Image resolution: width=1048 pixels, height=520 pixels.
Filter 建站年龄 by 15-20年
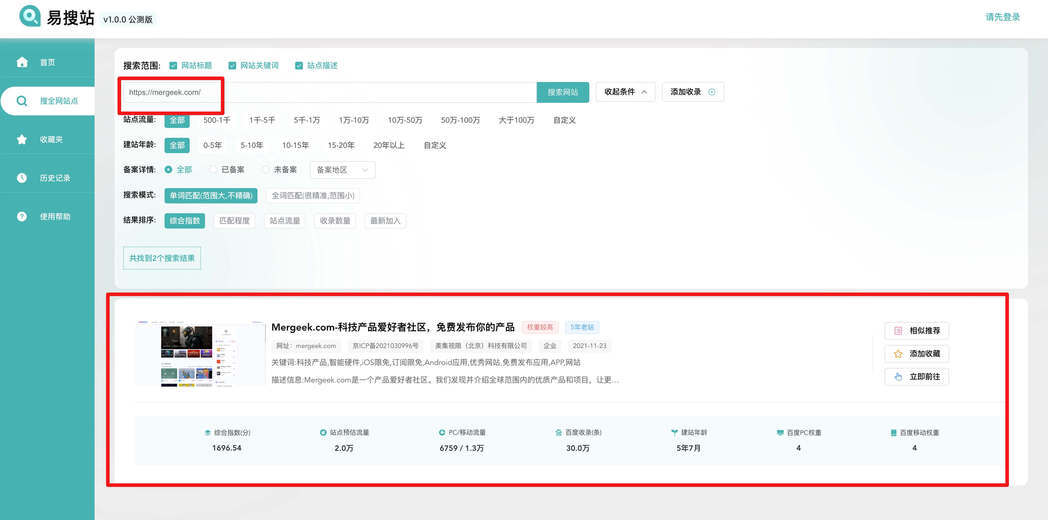[x=341, y=145]
